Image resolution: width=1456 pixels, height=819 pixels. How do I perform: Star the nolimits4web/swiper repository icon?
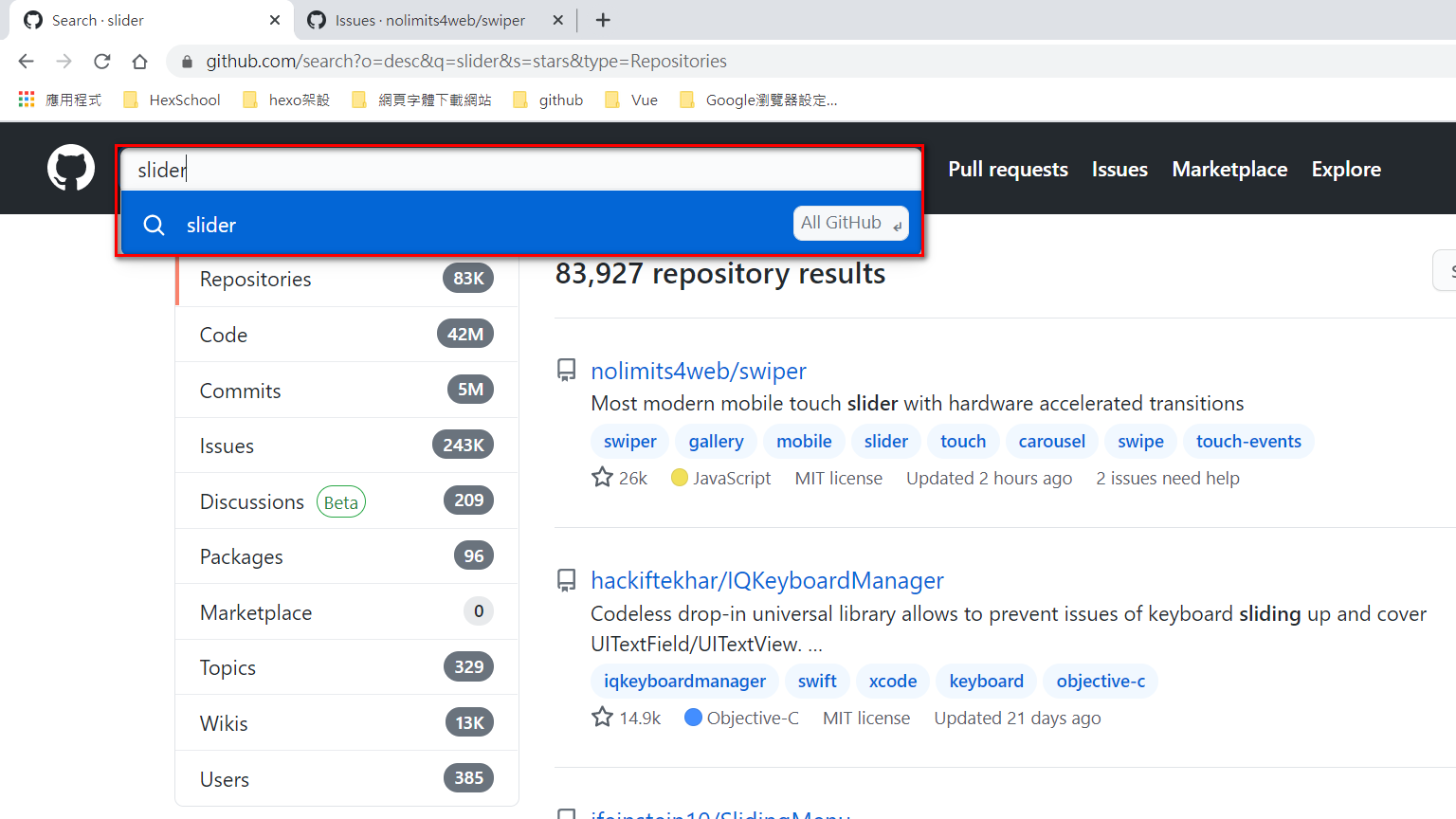click(602, 478)
